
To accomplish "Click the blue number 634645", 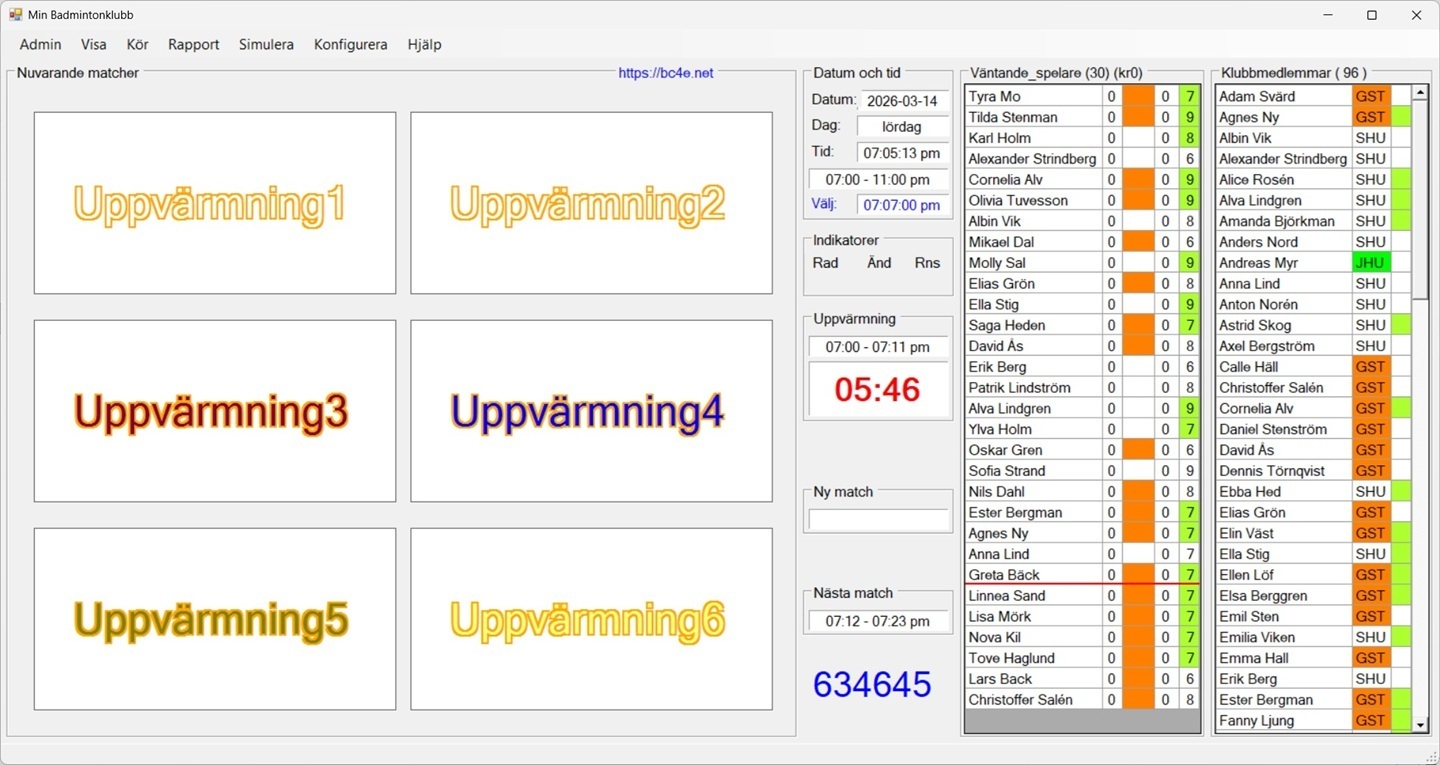I will 872,685.
